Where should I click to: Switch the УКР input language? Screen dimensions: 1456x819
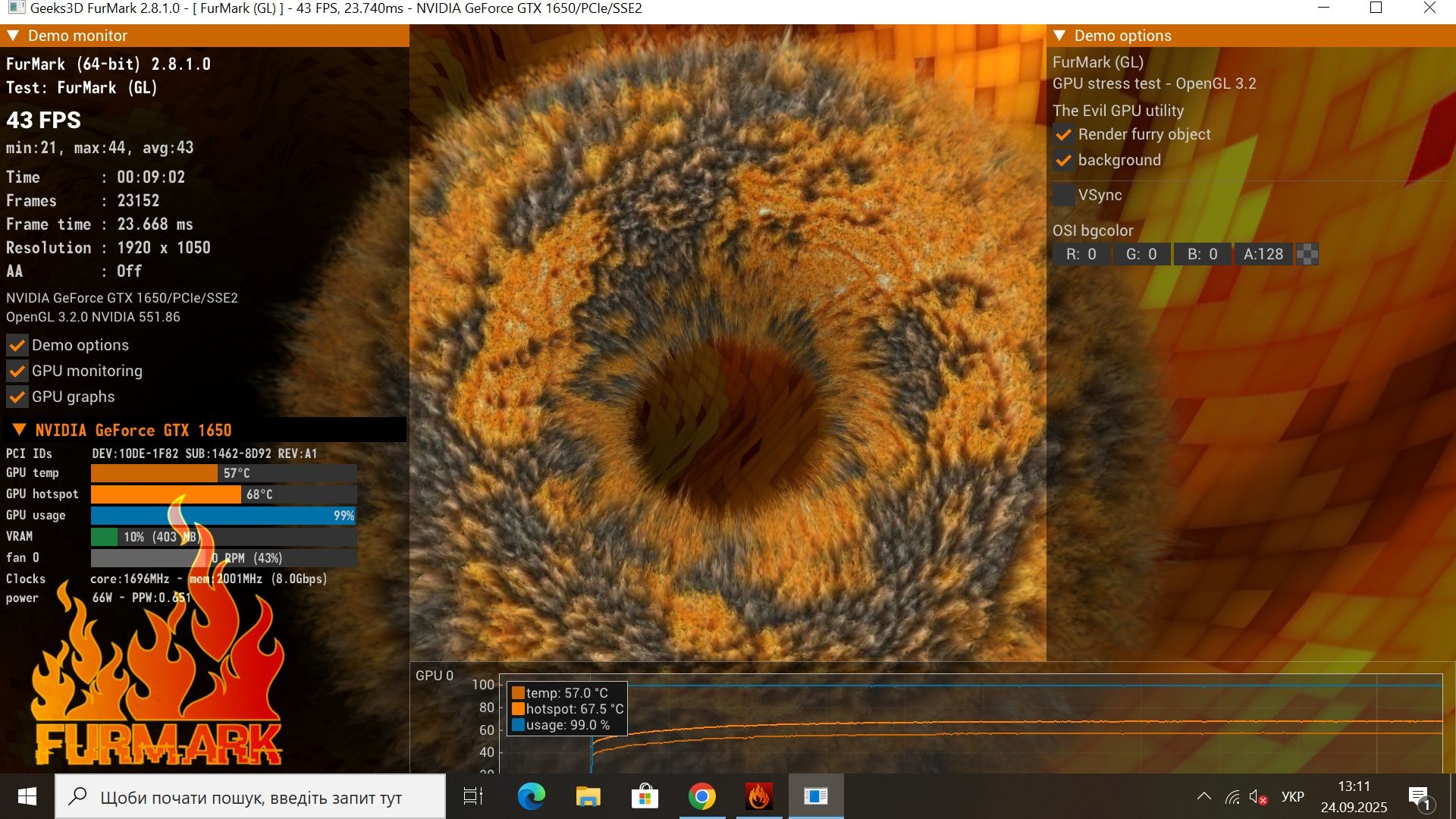[x=1292, y=797]
